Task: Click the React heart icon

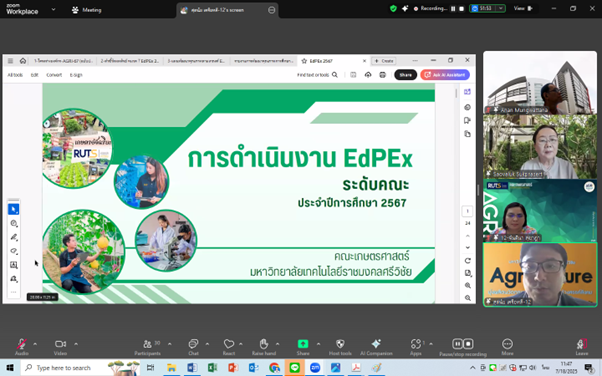Action: coord(229,343)
